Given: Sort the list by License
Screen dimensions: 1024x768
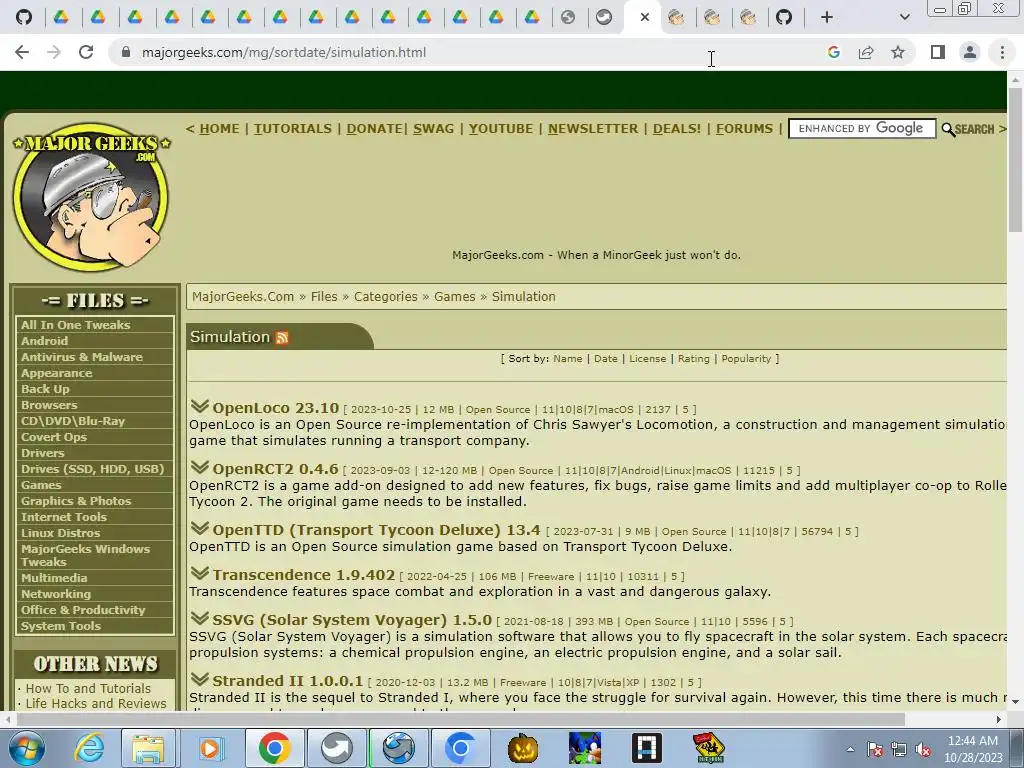Looking at the screenshot, I should coord(647,359).
